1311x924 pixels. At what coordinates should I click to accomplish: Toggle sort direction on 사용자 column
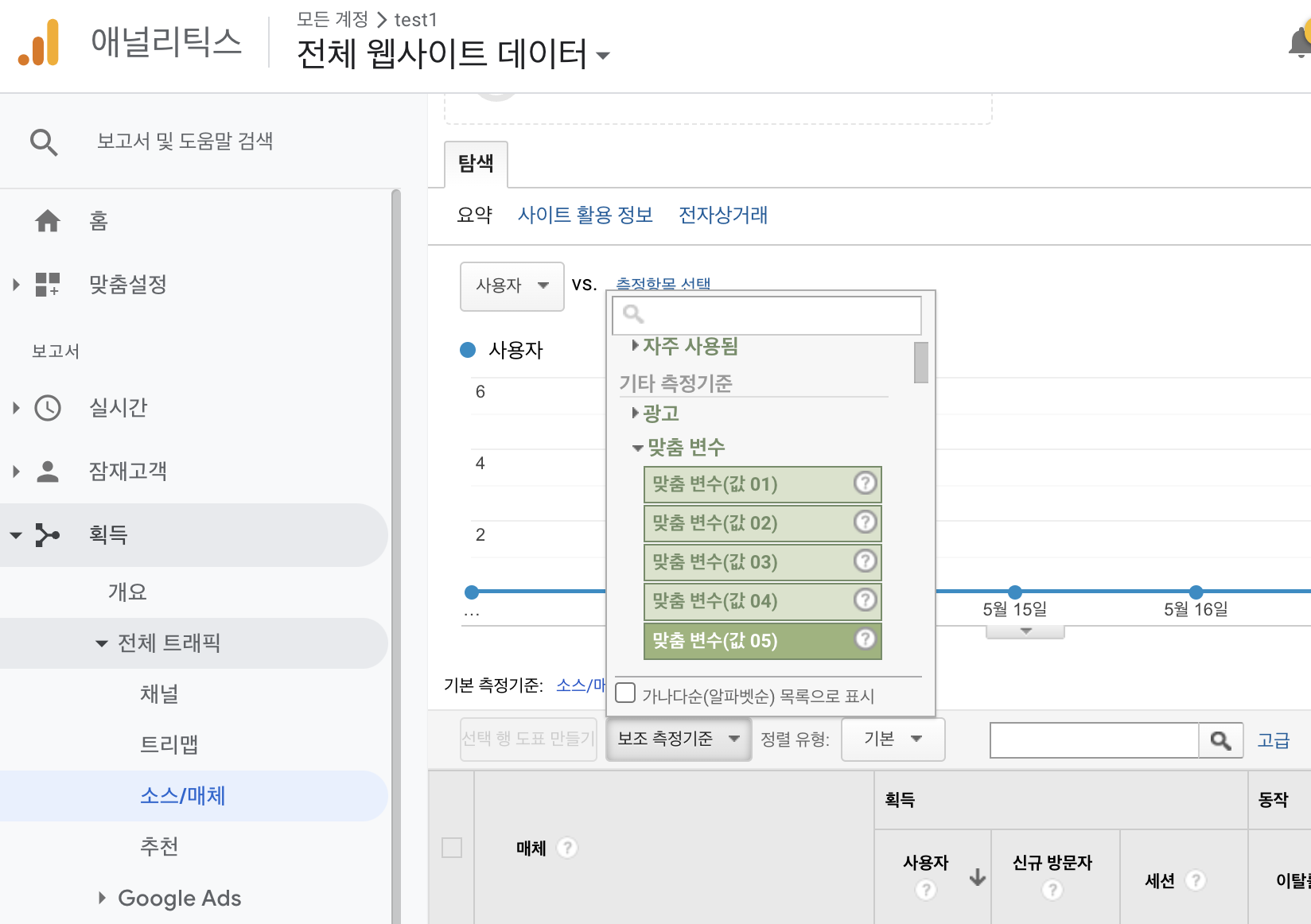click(x=976, y=878)
